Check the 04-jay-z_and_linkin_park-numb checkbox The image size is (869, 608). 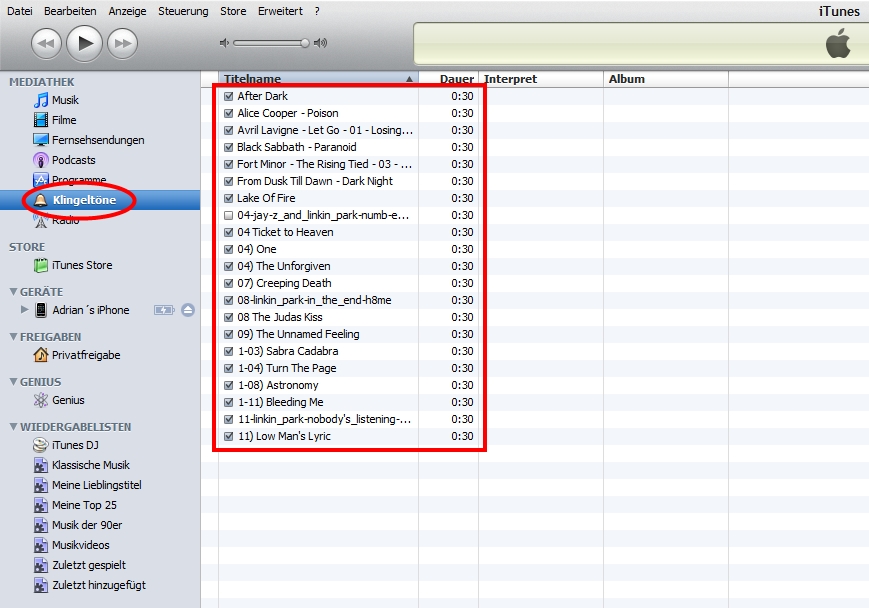[228, 215]
